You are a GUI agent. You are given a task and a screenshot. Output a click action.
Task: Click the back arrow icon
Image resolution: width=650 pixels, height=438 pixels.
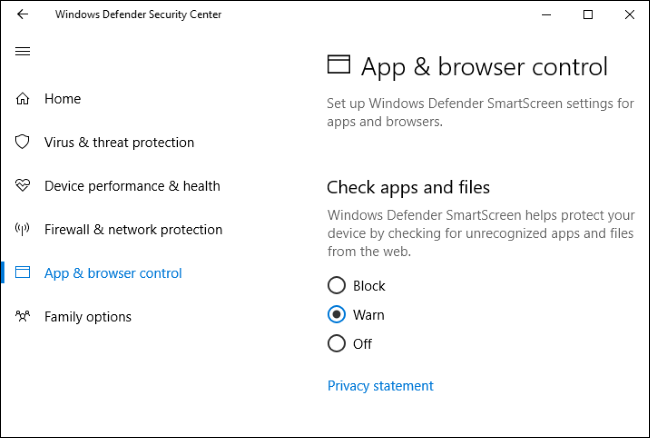23,15
